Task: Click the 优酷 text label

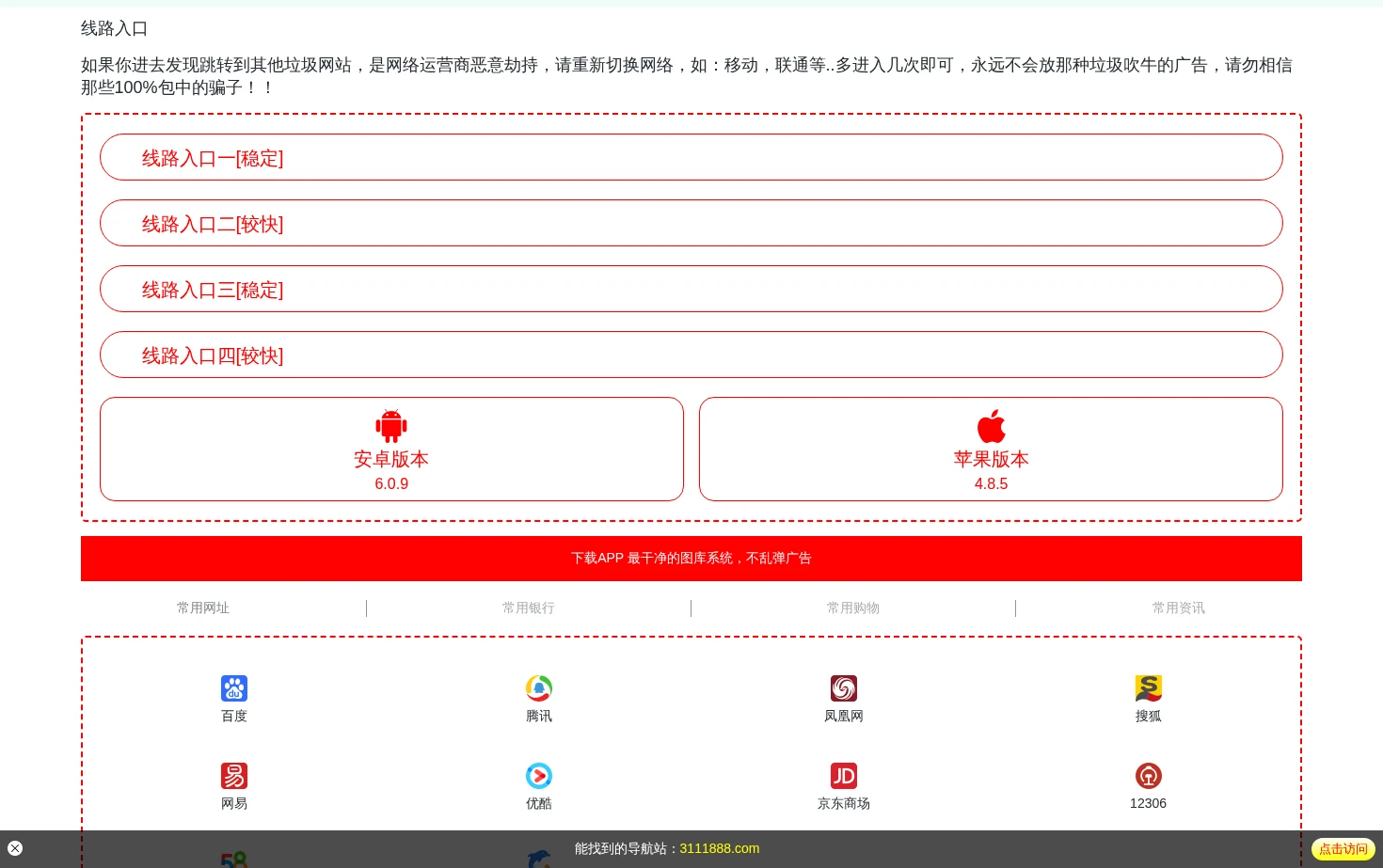Action: (539, 804)
